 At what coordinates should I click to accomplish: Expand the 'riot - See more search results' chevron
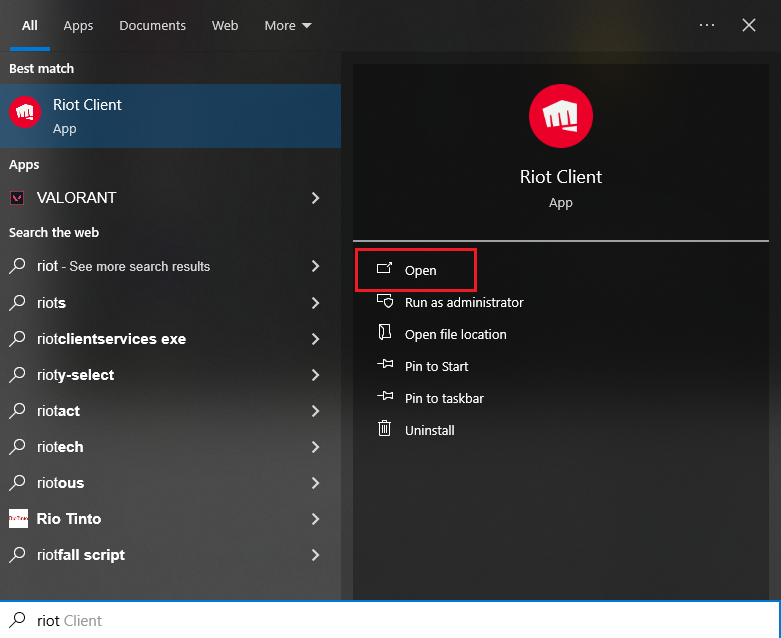click(x=315, y=266)
